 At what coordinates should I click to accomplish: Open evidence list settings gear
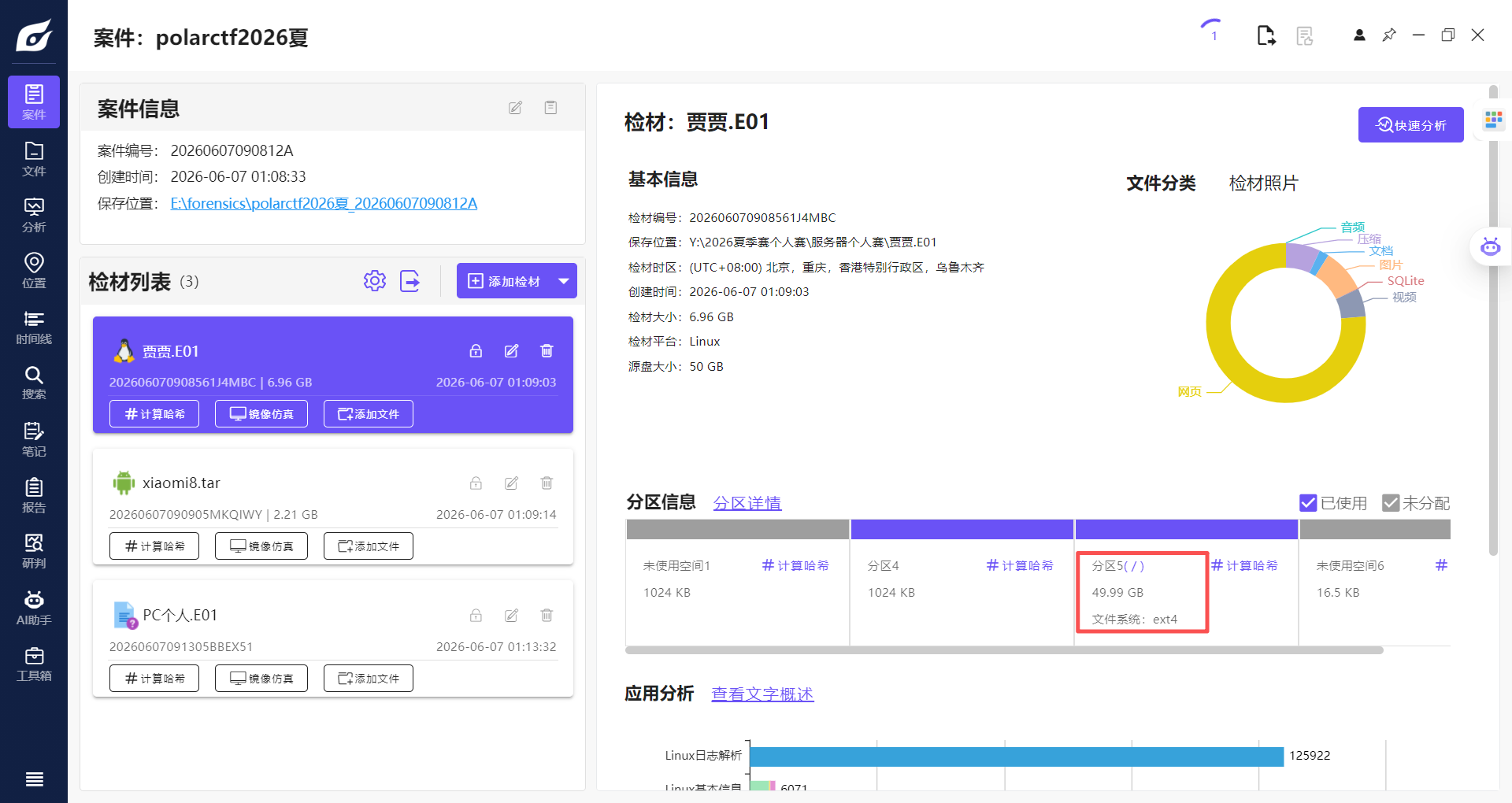[375, 281]
